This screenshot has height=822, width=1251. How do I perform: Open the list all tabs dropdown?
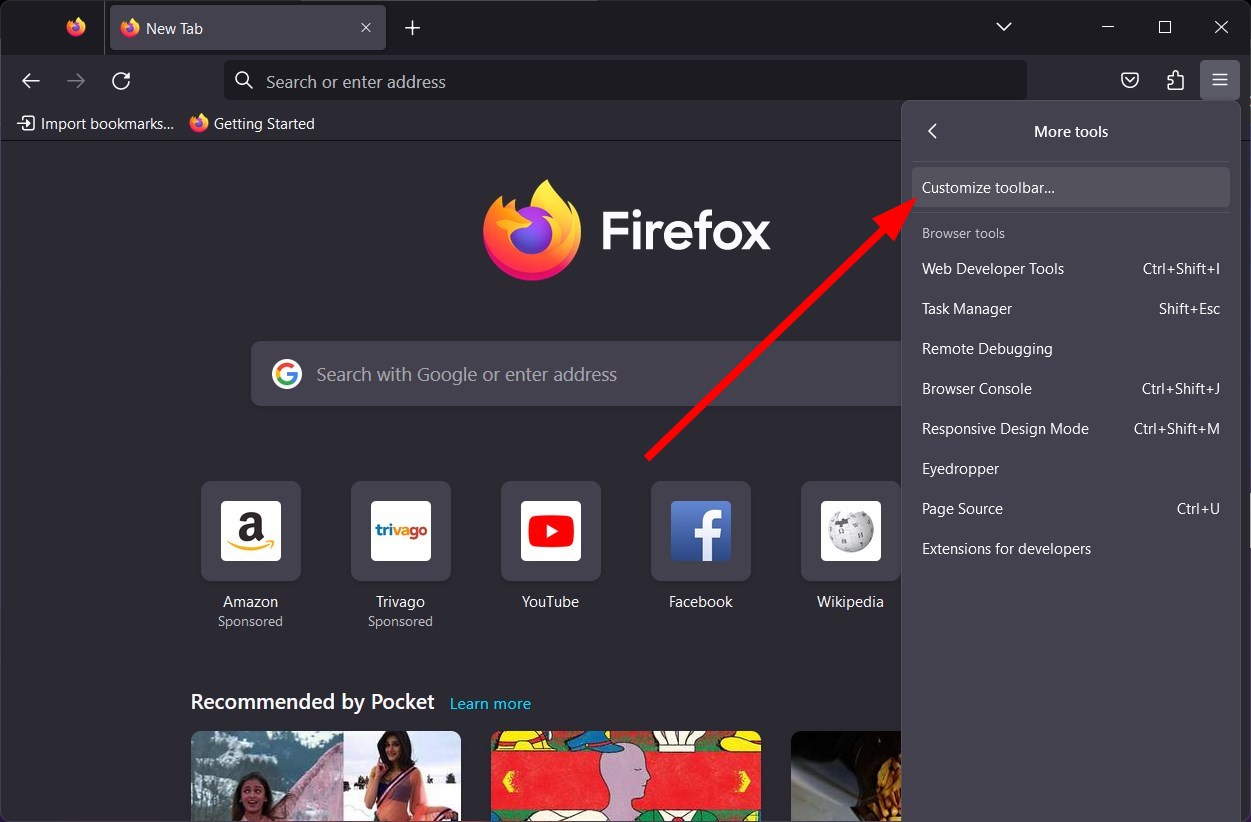click(1004, 28)
